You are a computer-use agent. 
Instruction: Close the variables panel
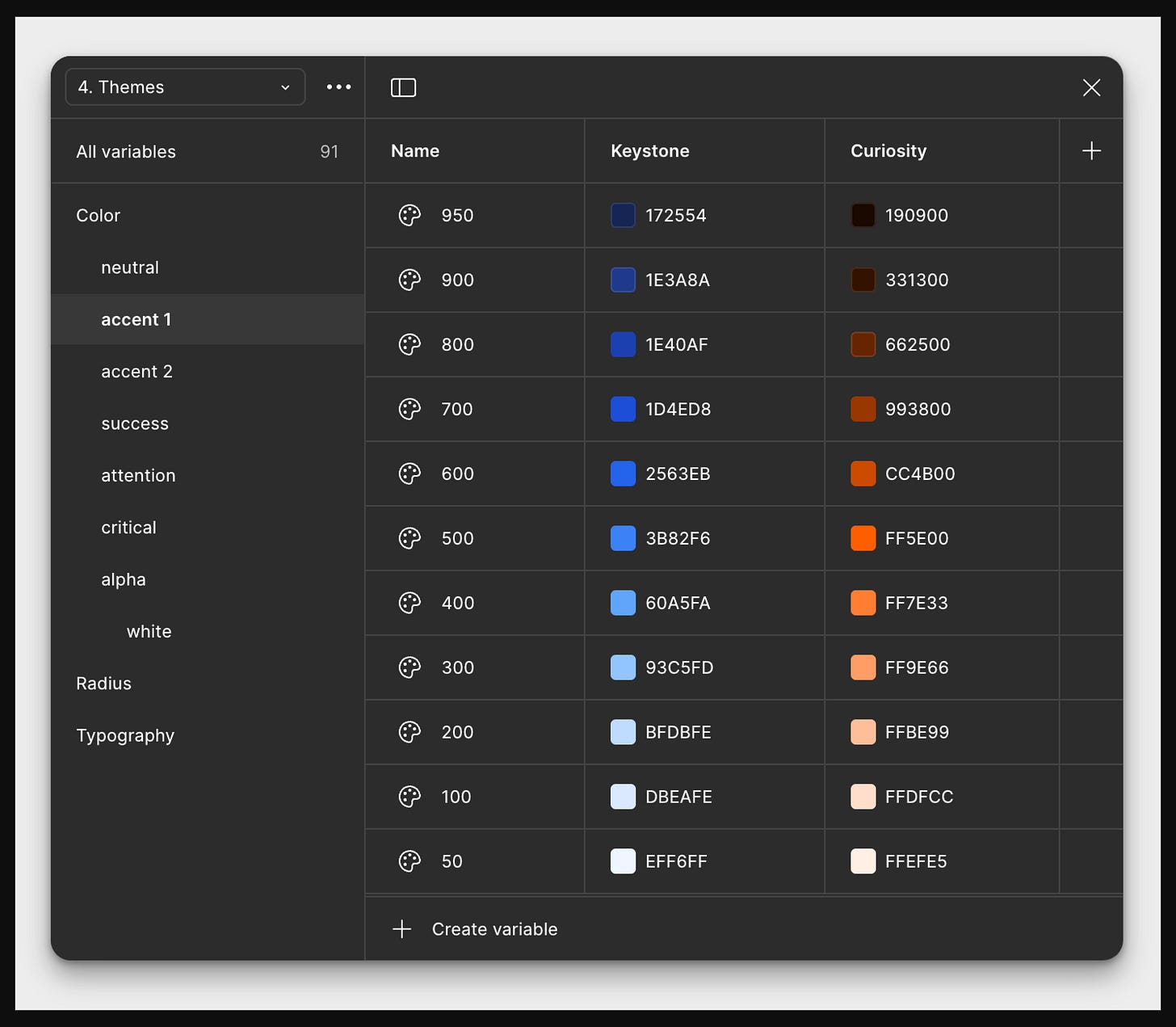1091,87
